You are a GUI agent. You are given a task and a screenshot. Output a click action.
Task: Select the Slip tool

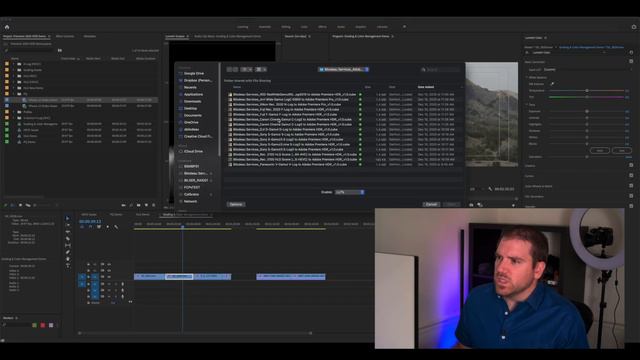click(x=68, y=245)
